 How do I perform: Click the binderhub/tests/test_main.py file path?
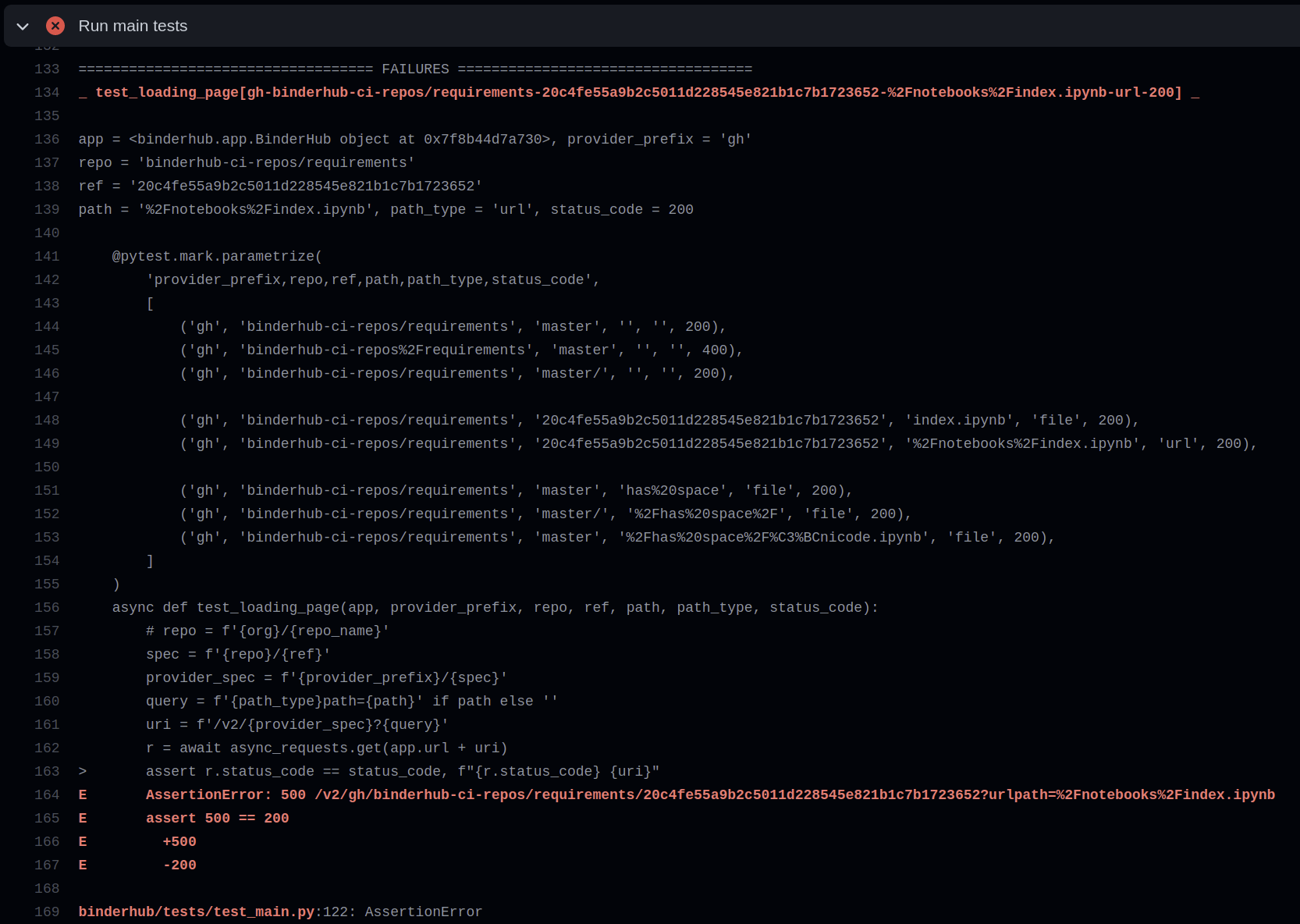point(196,912)
